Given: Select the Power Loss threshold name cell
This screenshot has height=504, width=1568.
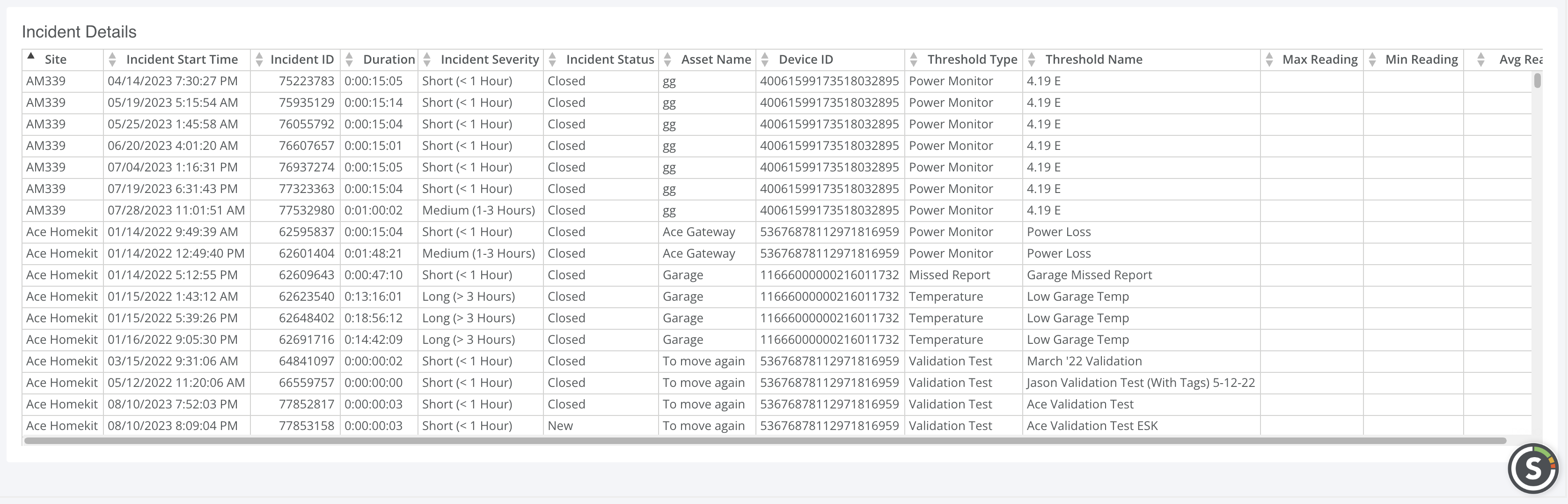Looking at the screenshot, I should tap(1059, 231).
